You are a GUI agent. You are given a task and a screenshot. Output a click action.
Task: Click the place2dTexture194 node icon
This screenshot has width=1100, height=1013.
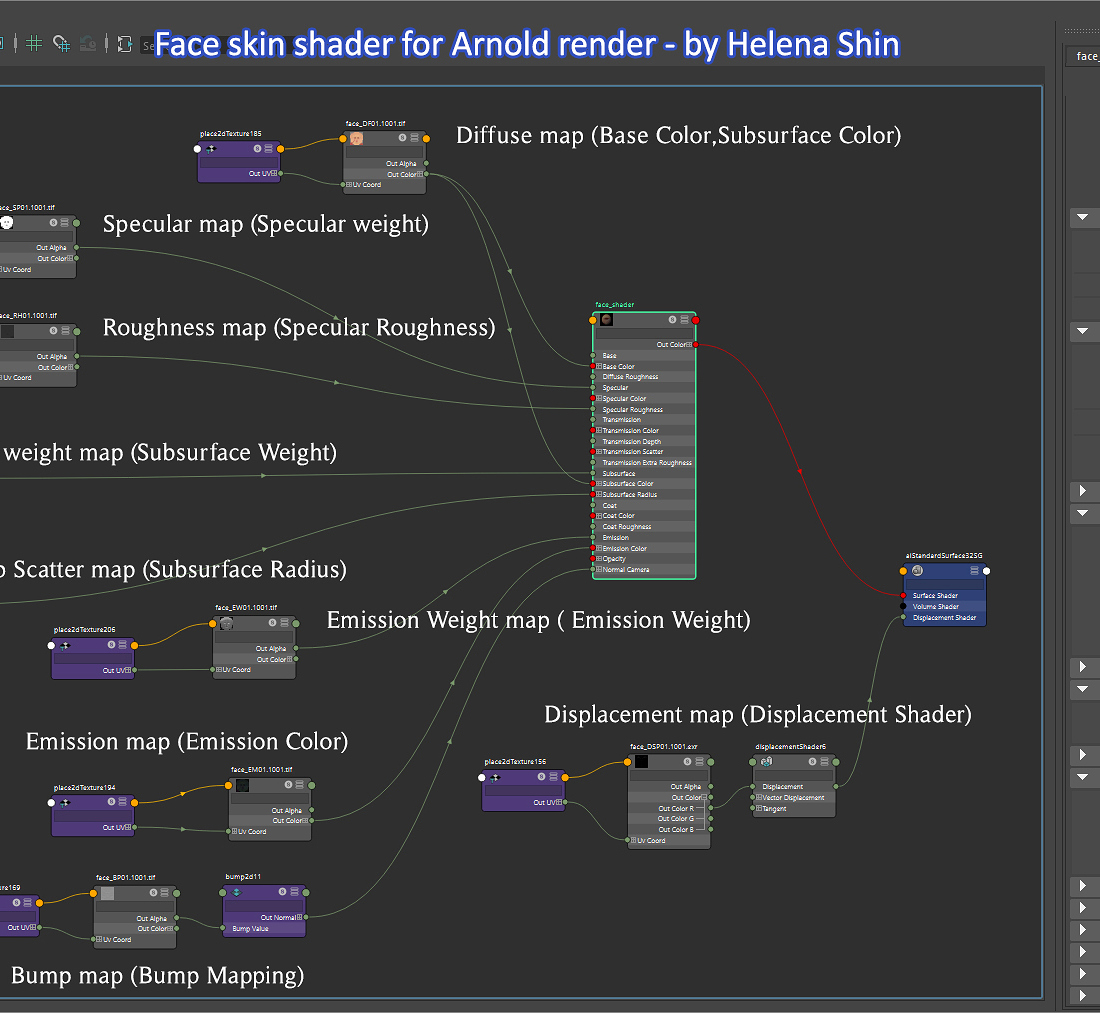65,803
